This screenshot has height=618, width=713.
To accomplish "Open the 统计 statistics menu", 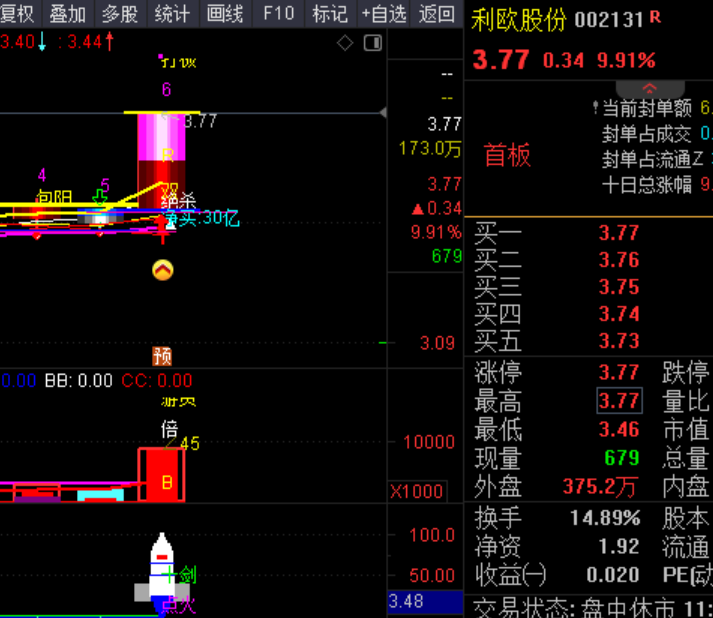I will [173, 14].
